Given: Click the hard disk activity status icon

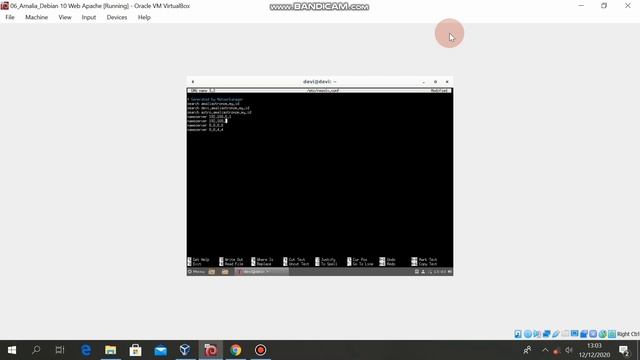Looking at the screenshot, I should coord(518,334).
